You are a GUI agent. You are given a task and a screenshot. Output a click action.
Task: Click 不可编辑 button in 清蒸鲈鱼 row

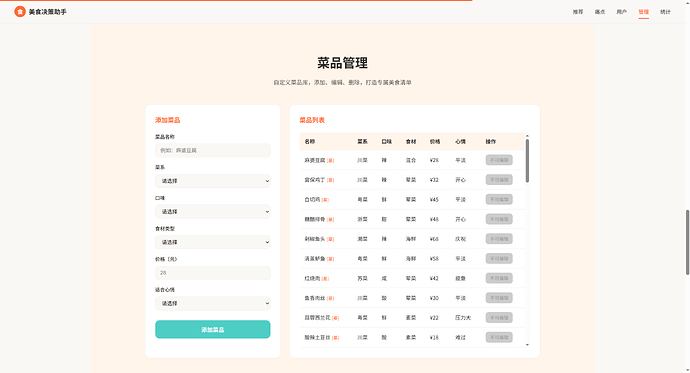[499, 259]
